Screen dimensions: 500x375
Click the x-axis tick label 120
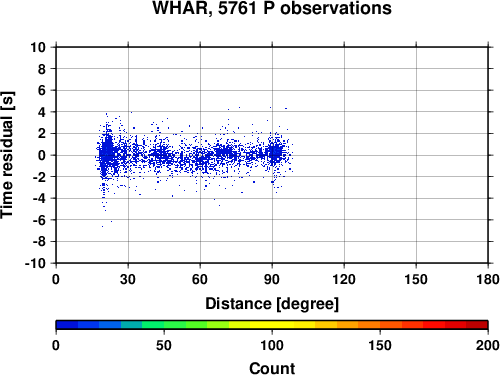click(344, 279)
